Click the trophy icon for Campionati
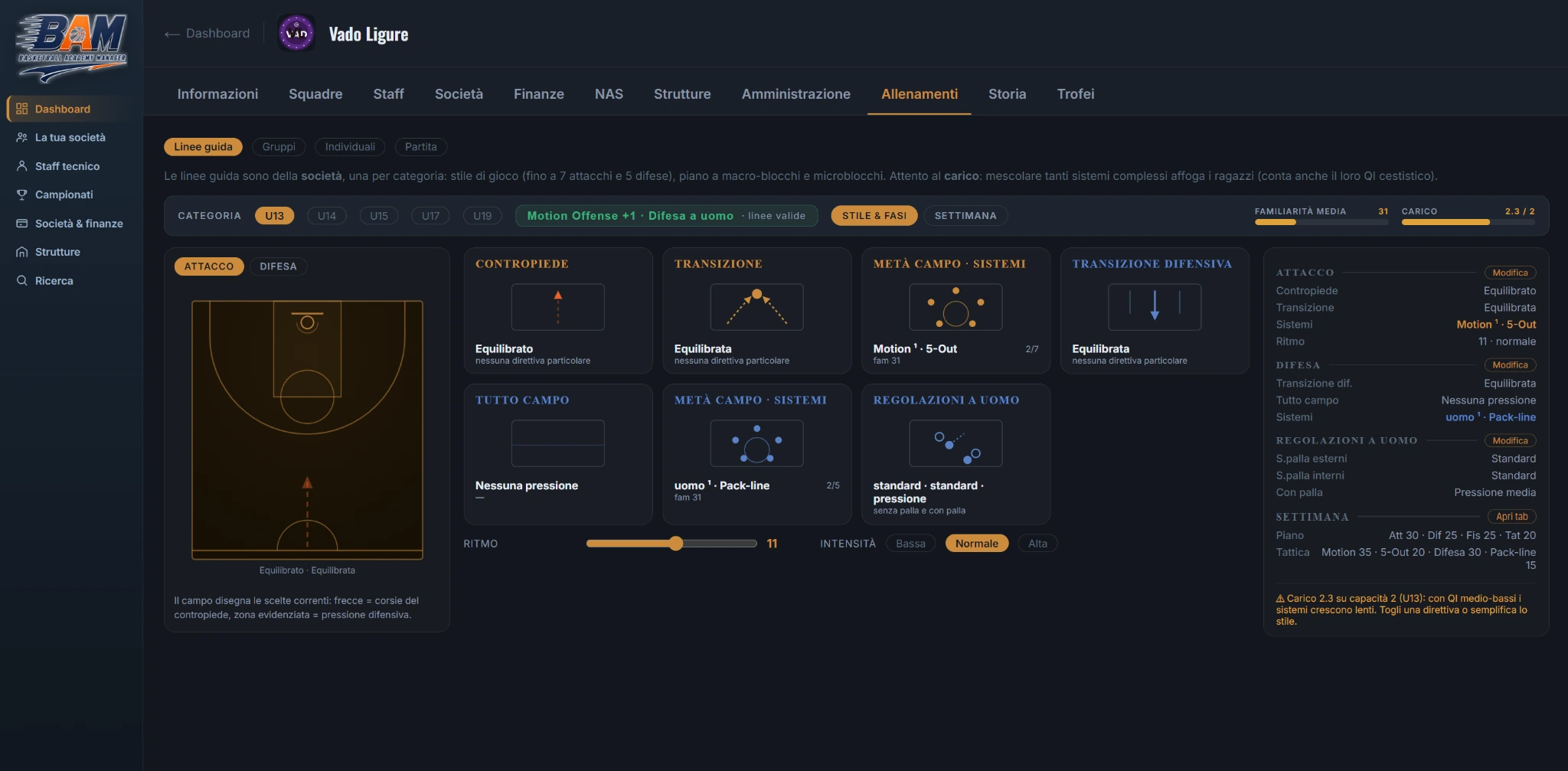This screenshot has width=1568, height=771. click(x=22, y=194)
